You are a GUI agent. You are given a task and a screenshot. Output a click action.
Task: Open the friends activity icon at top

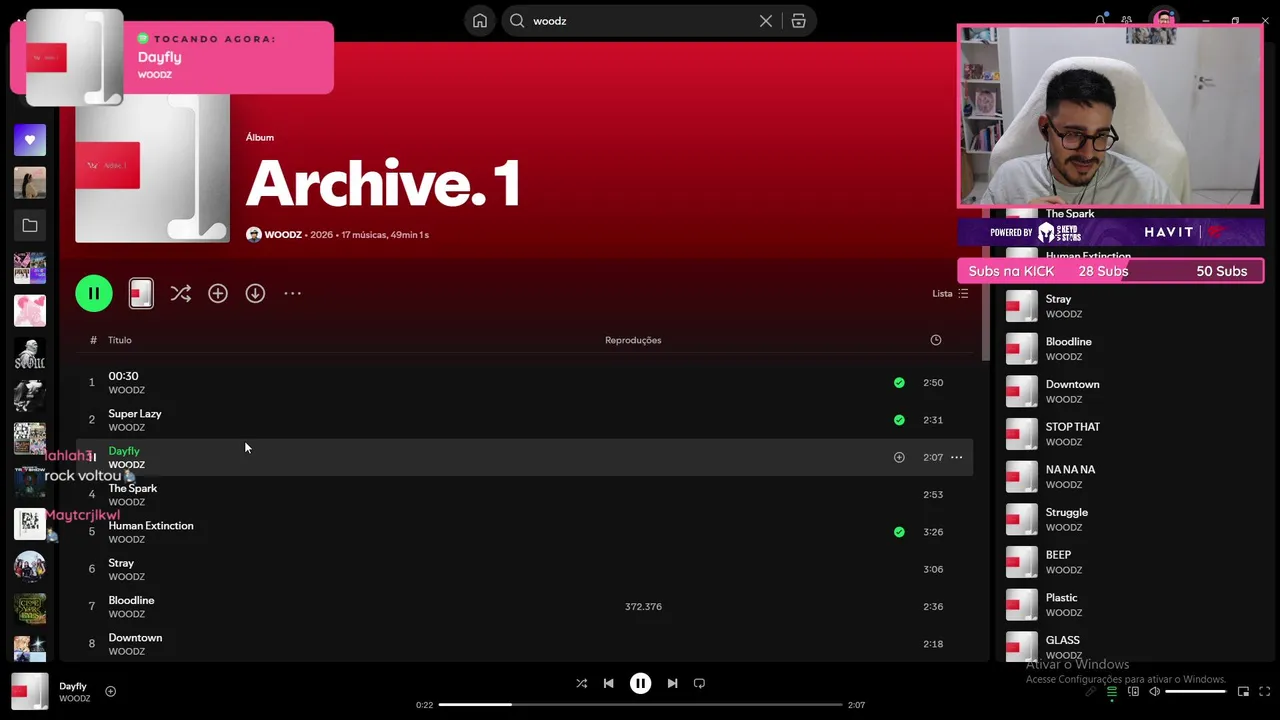click(1127, 20)
